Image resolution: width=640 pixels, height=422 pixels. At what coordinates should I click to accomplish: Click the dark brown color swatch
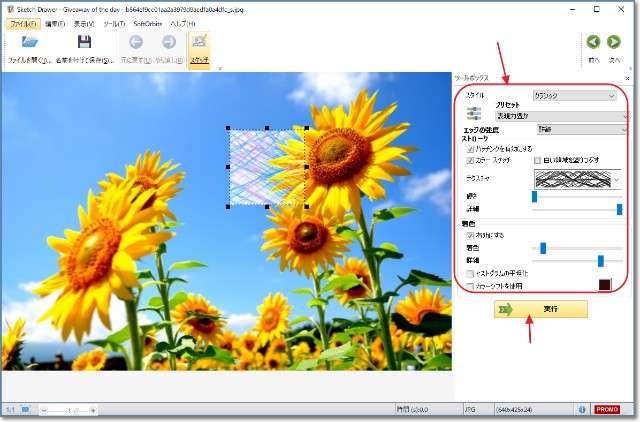[x=604, y=285]
